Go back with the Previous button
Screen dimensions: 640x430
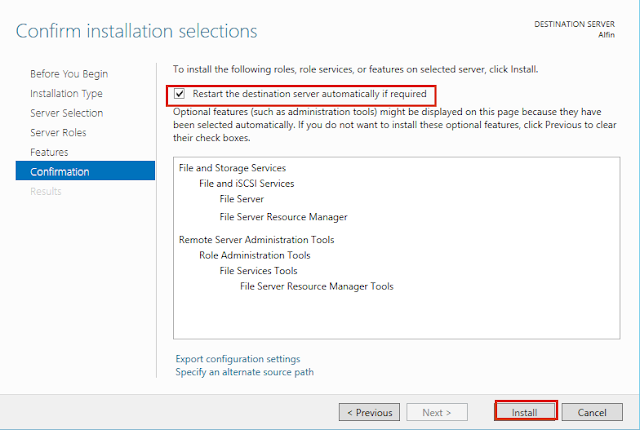coord(370,412)
